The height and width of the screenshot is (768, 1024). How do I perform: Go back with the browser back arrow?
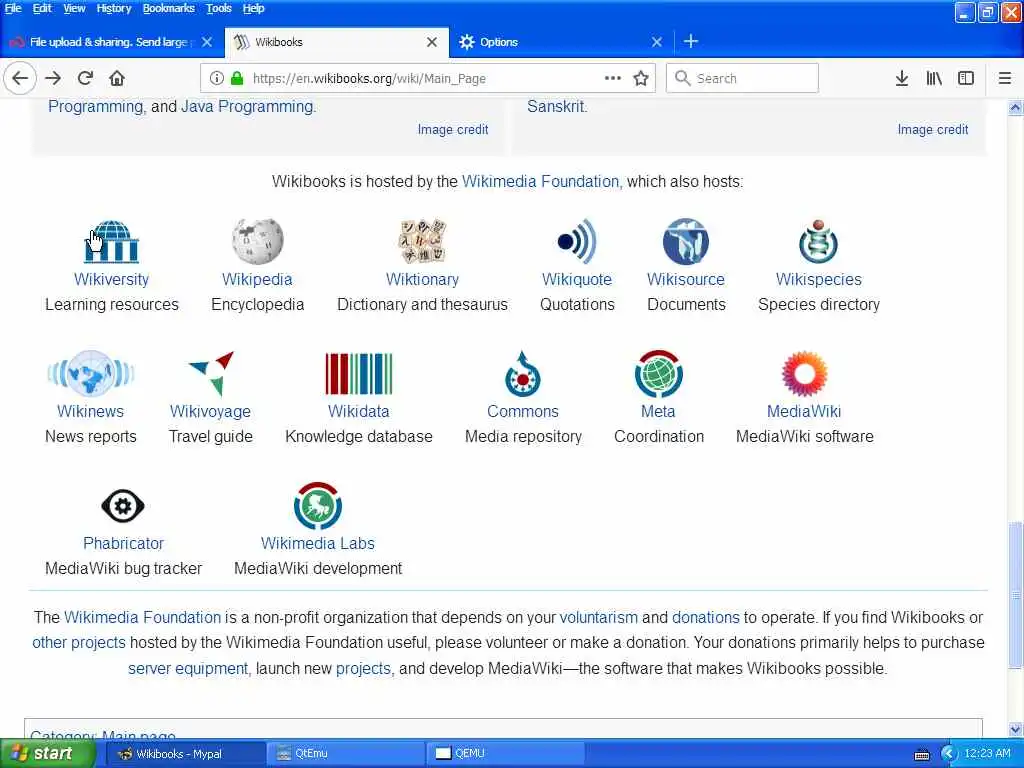[x=20, y=78]
